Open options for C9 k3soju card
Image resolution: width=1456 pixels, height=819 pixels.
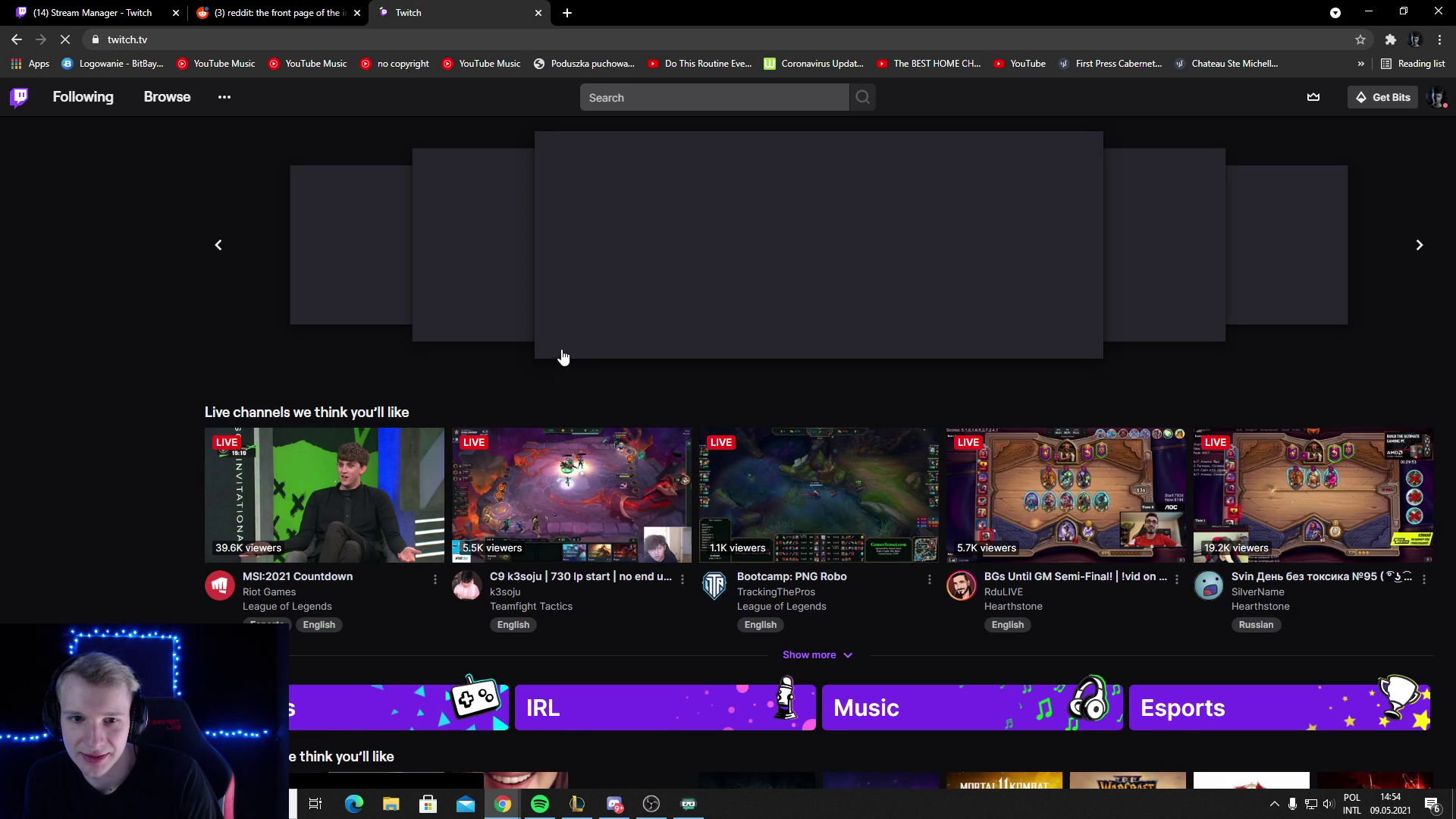point(682,579)
